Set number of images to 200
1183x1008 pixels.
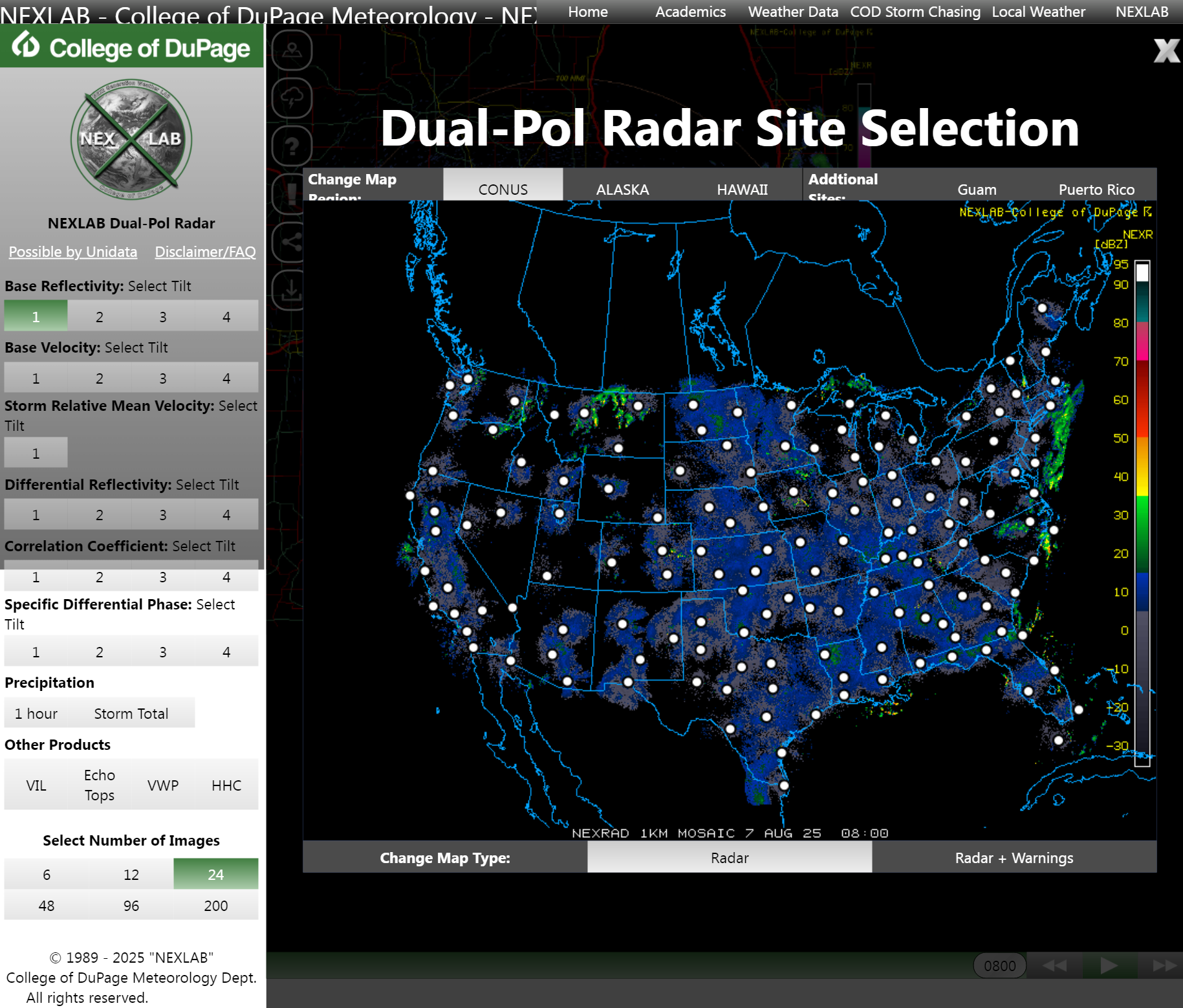tap(216, 904)
